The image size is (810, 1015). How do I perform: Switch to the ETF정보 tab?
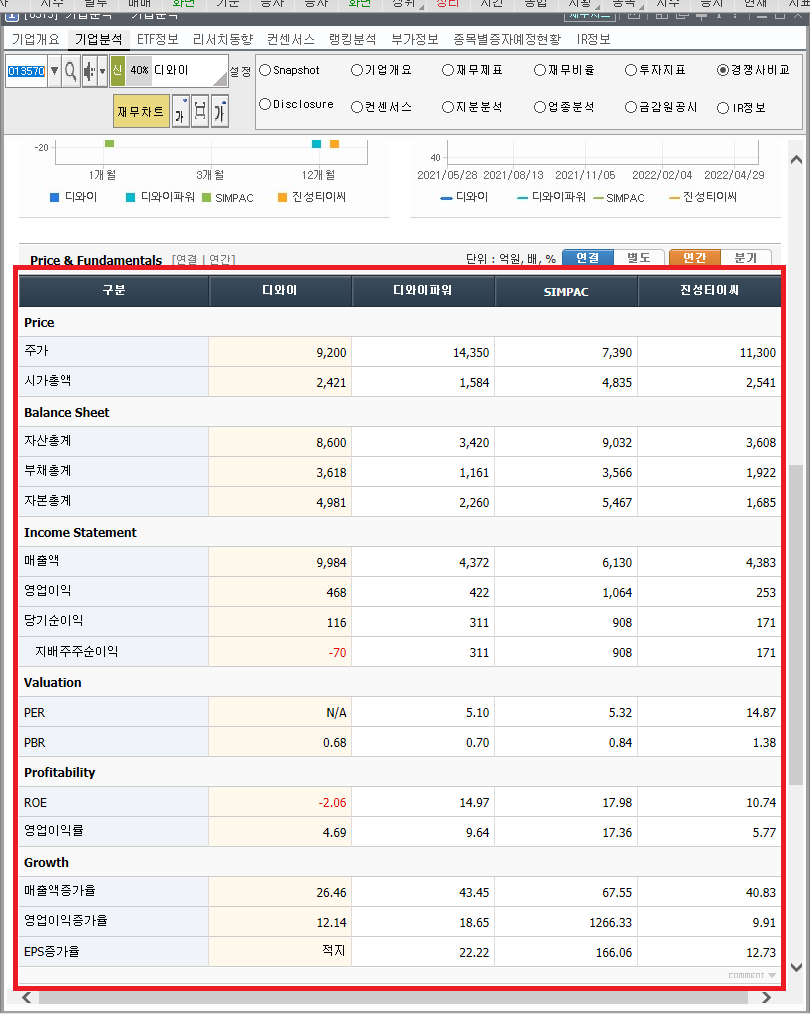click(157, 39)
